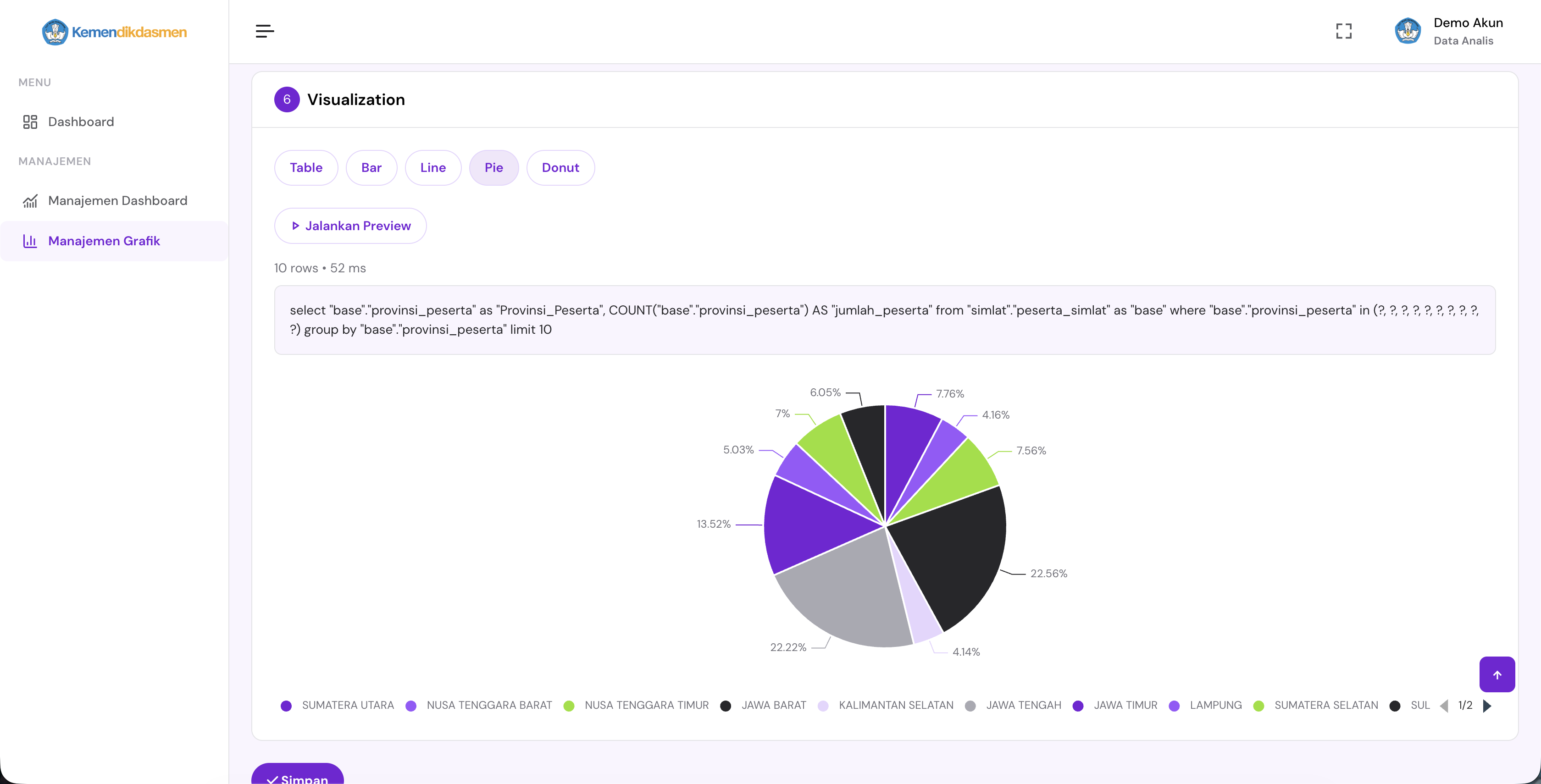This screenshot has width=1541, height=784.
Task: Click the scroll-to-top arrow button
Action: [x=1497, y=674]
